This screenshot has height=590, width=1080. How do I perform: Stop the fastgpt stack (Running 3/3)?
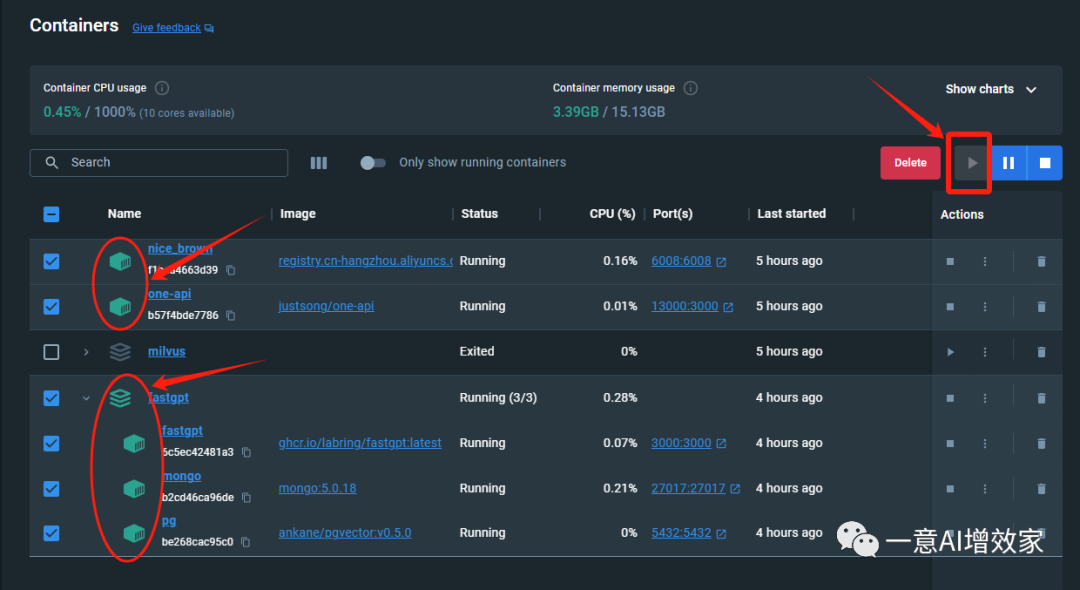coord(951,398)
